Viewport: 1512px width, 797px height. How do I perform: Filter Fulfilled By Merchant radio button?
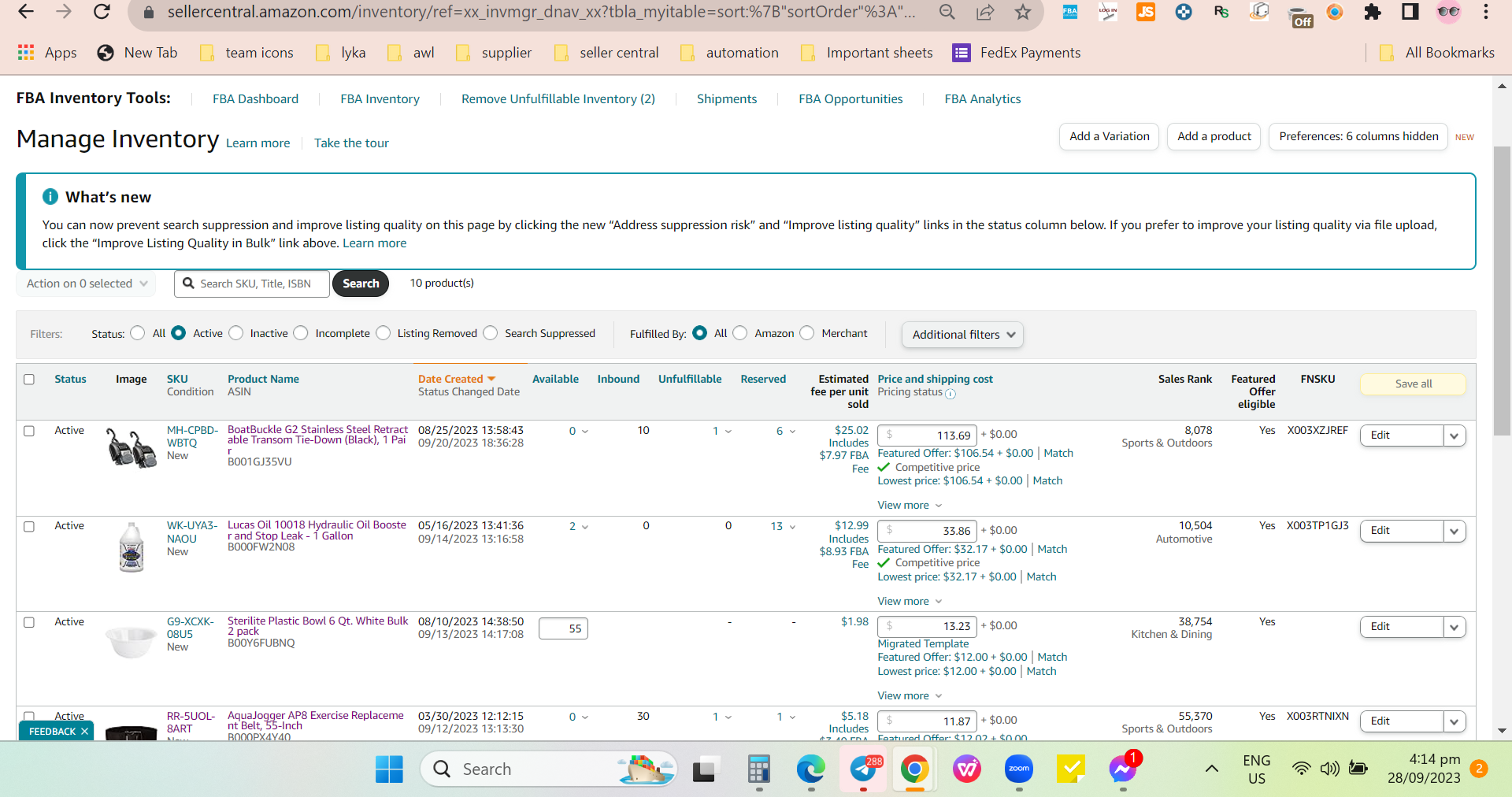click(x=807, y=333)
